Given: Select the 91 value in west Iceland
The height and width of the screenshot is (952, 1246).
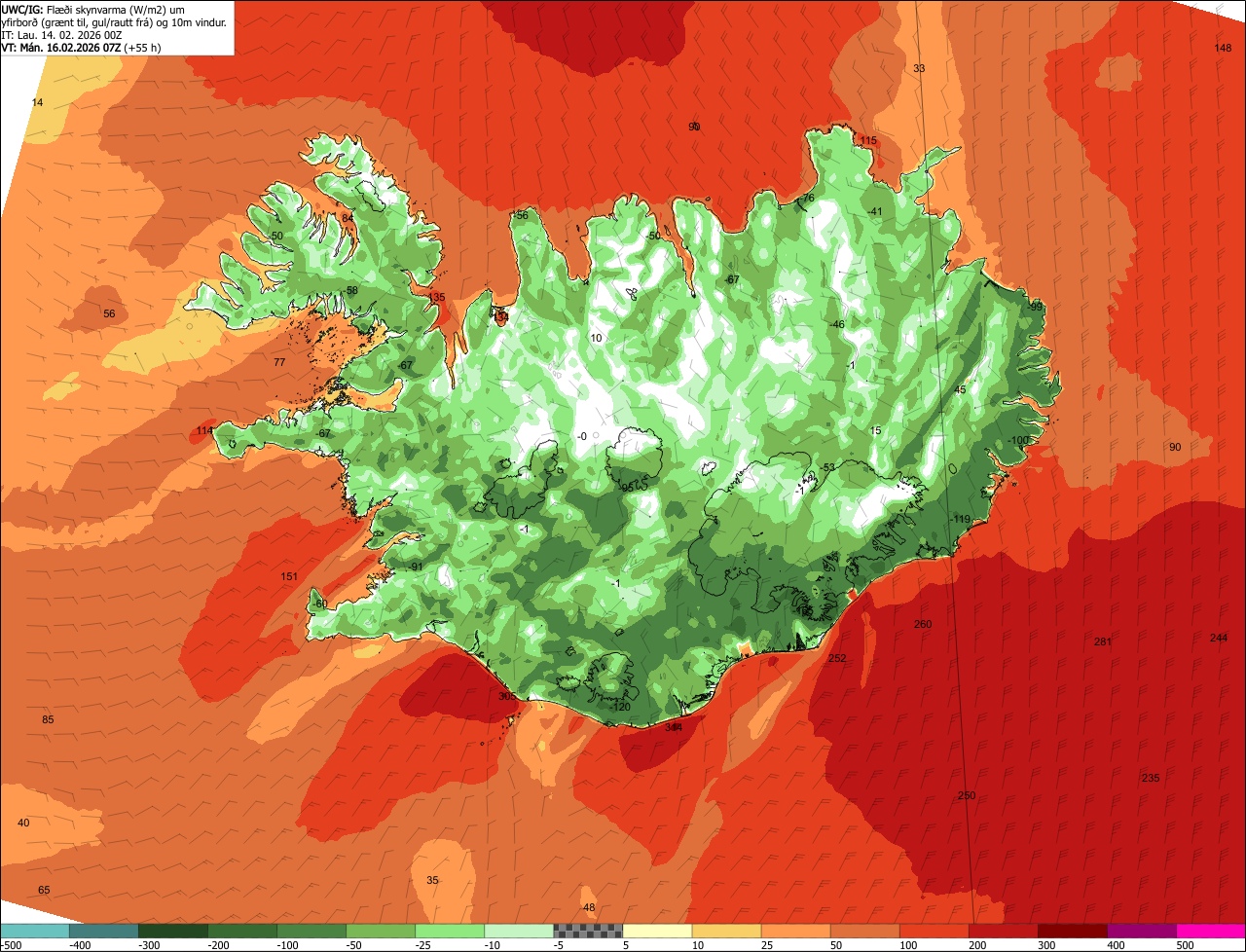Looking at the screenshot, I should [417, 567].
